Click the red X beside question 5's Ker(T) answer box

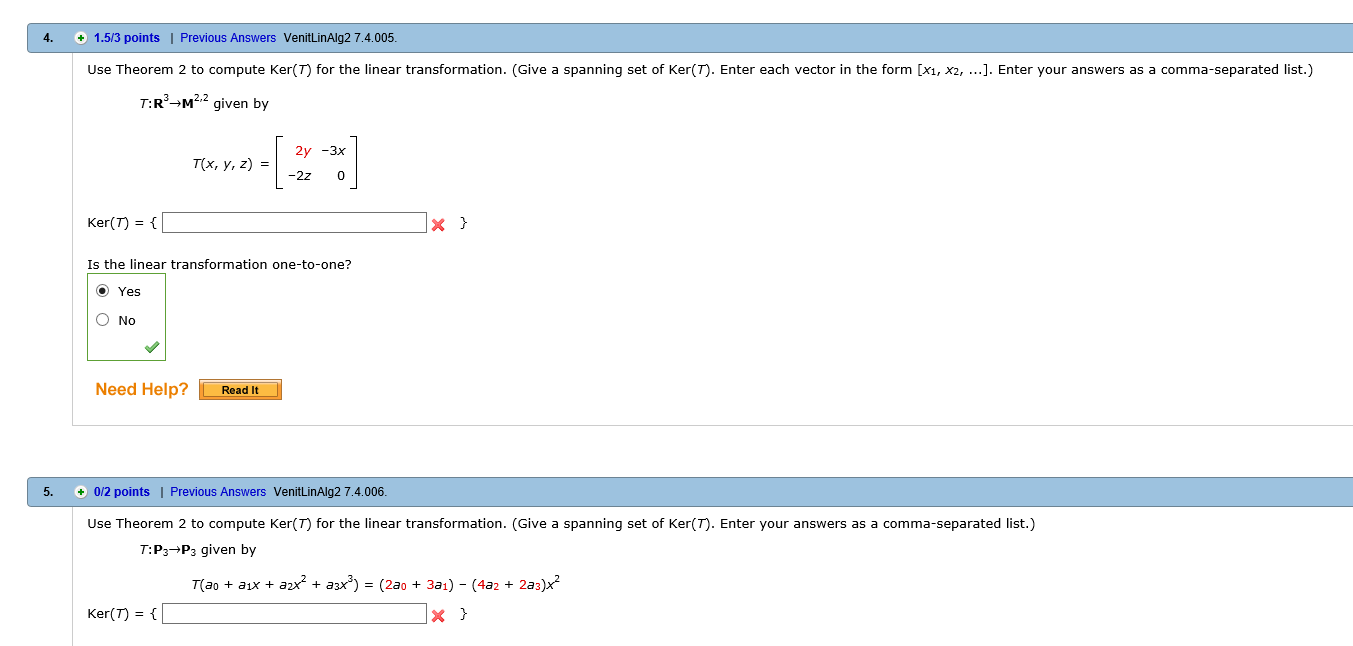coord(437,614)
